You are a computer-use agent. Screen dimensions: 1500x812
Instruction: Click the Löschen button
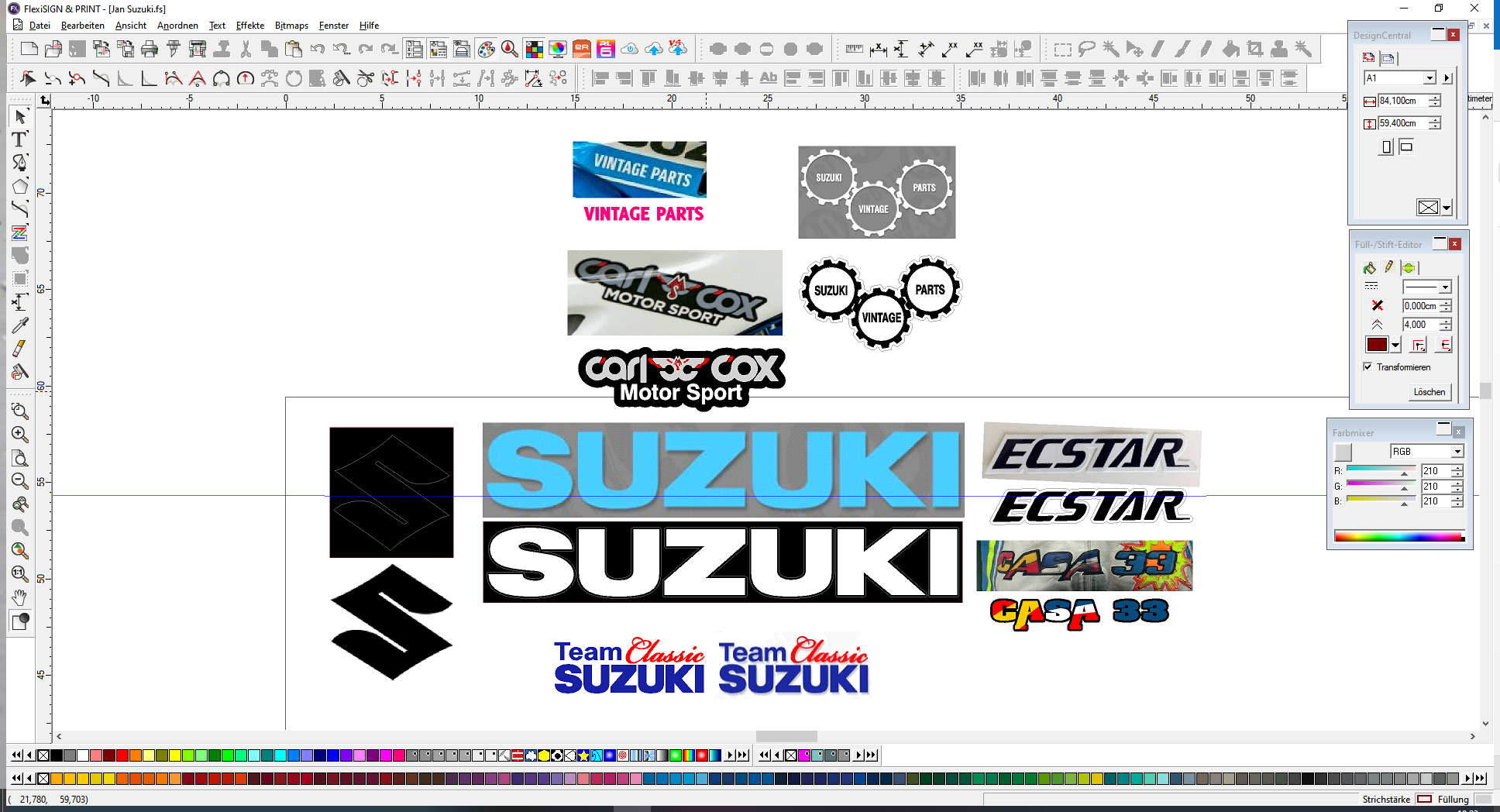pos(1429,392)
